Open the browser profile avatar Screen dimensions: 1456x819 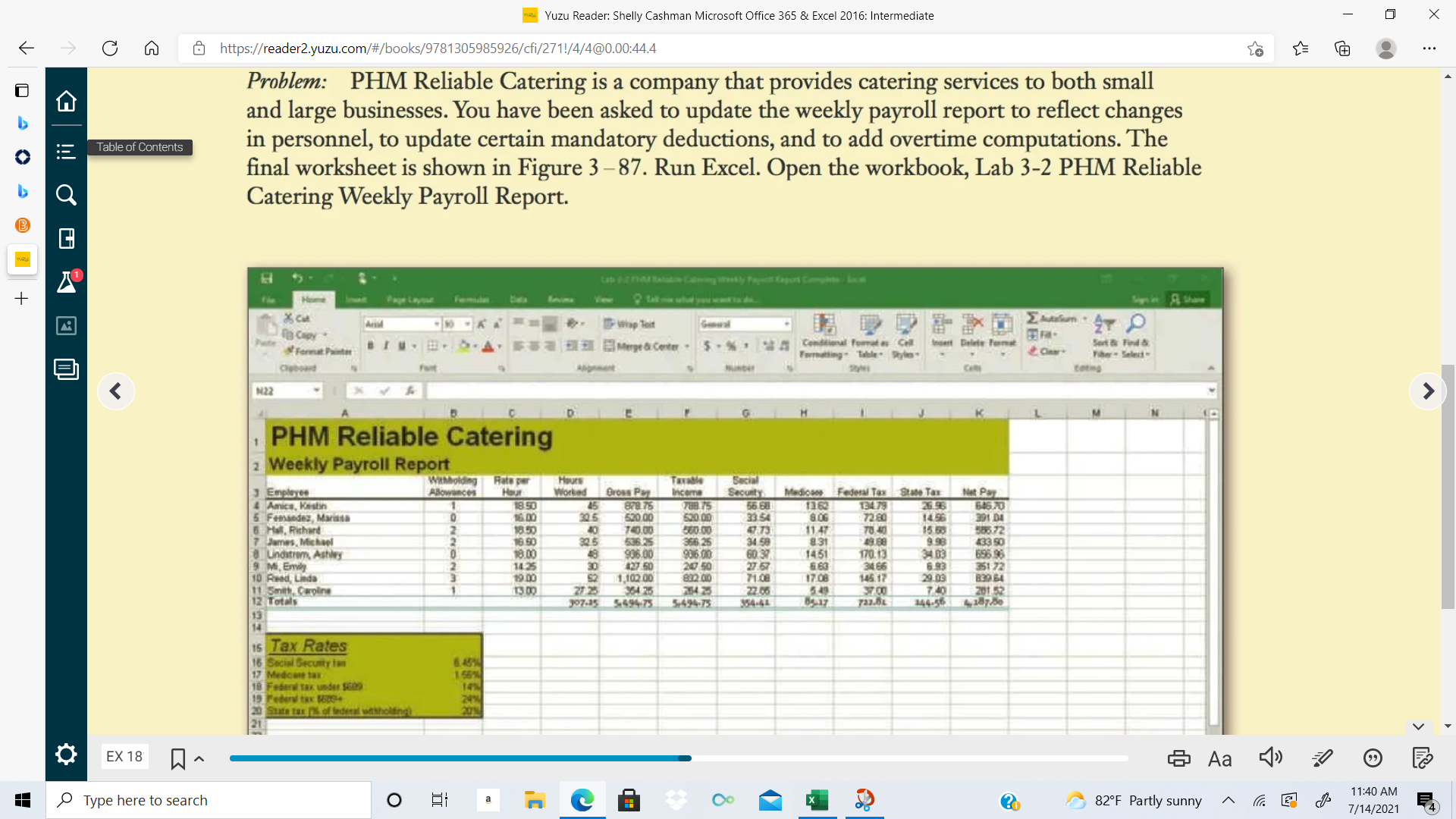click(x=1386, y=49)
